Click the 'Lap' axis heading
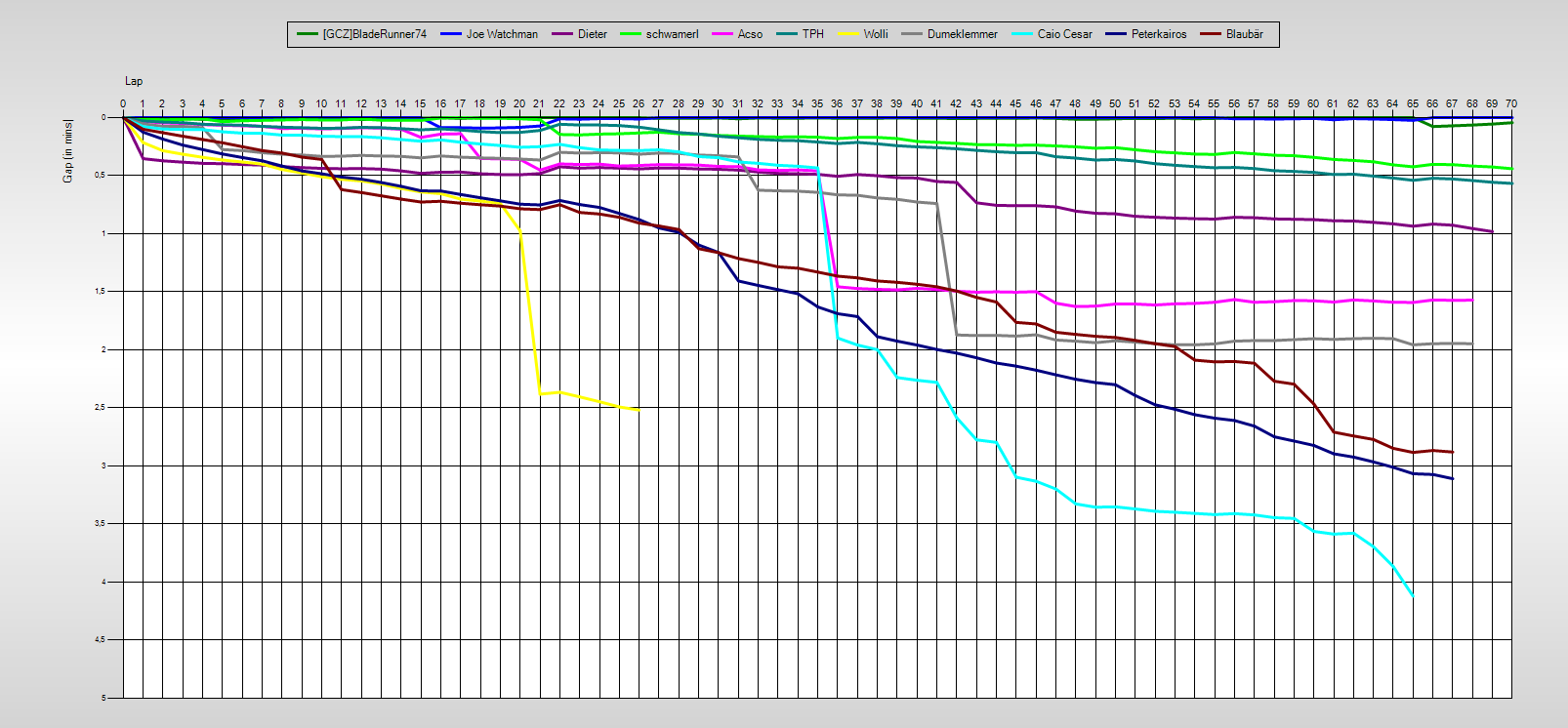 pyautogui.click(x=134, y=81)
